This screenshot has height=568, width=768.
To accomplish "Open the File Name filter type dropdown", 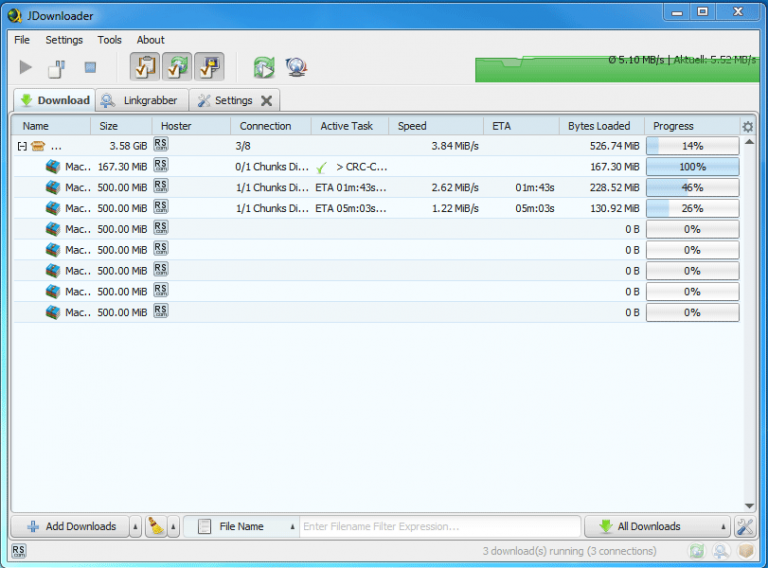I will click(x=242, y=526).
